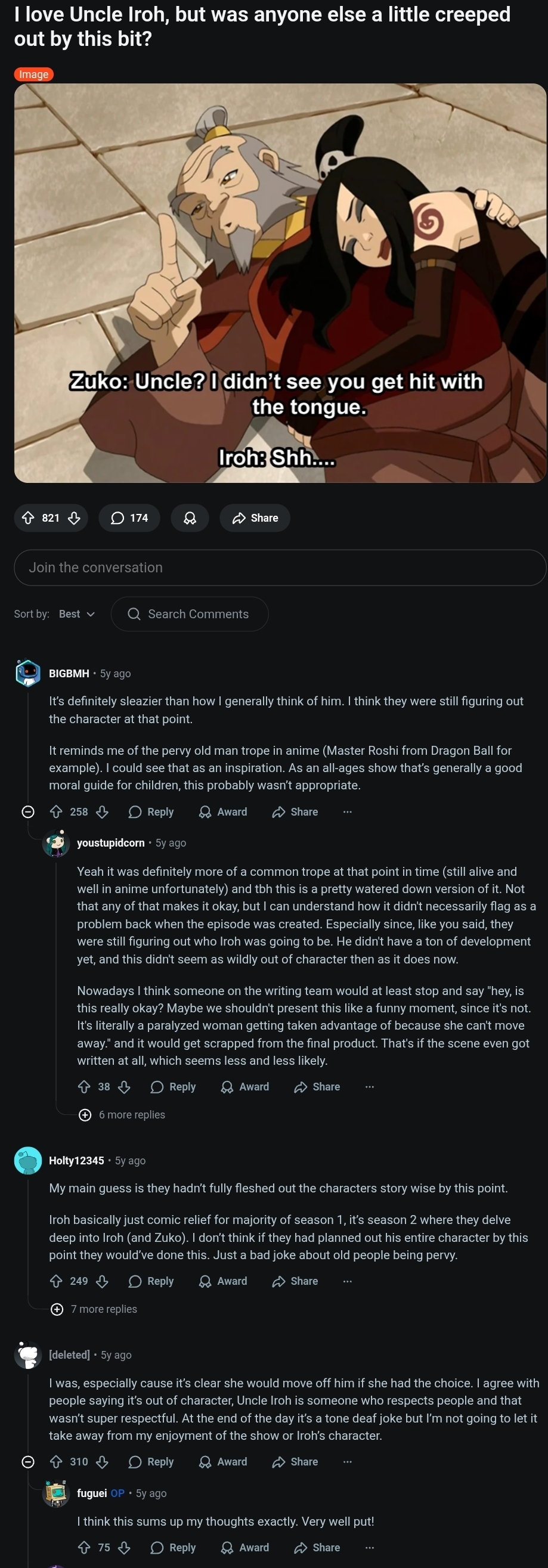
Task: Downvote Holty12345's comment with 249 points
Action: pos(103,1281)
